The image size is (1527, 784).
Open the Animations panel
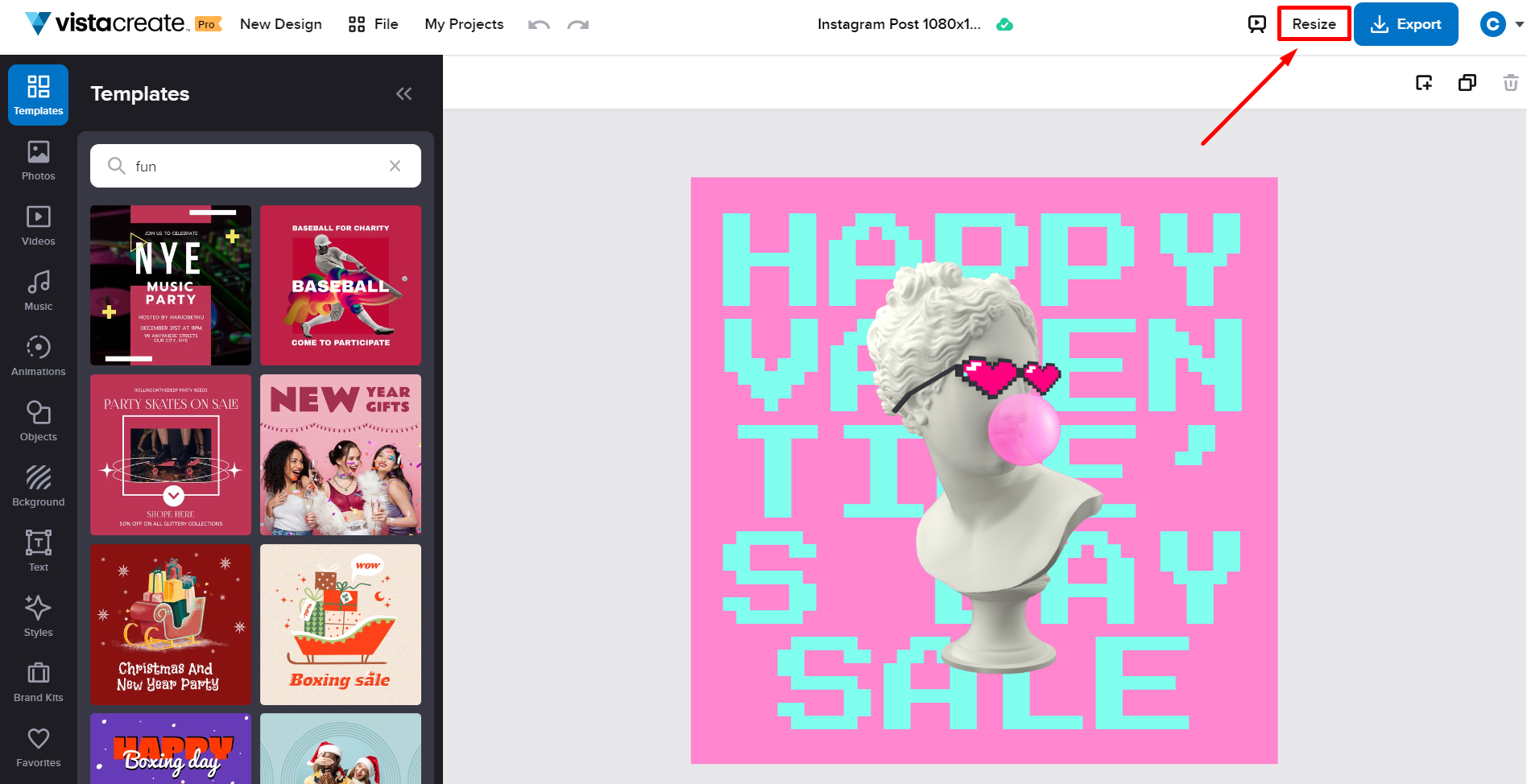pyautogui.click(x=38, y=356)
